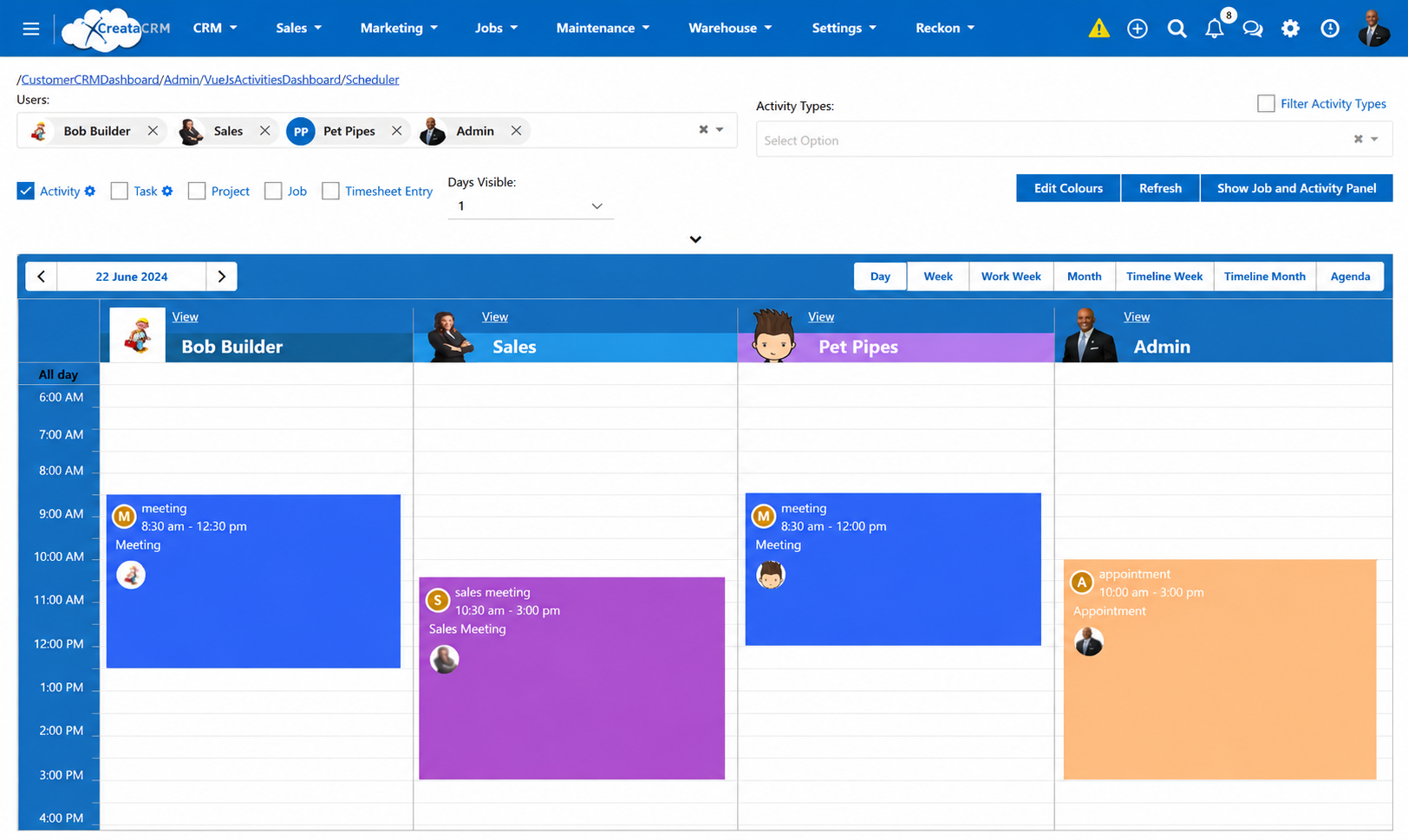Expand the Sales menu
Screen dimensions: 1408x840
click(x=299, y=28)
